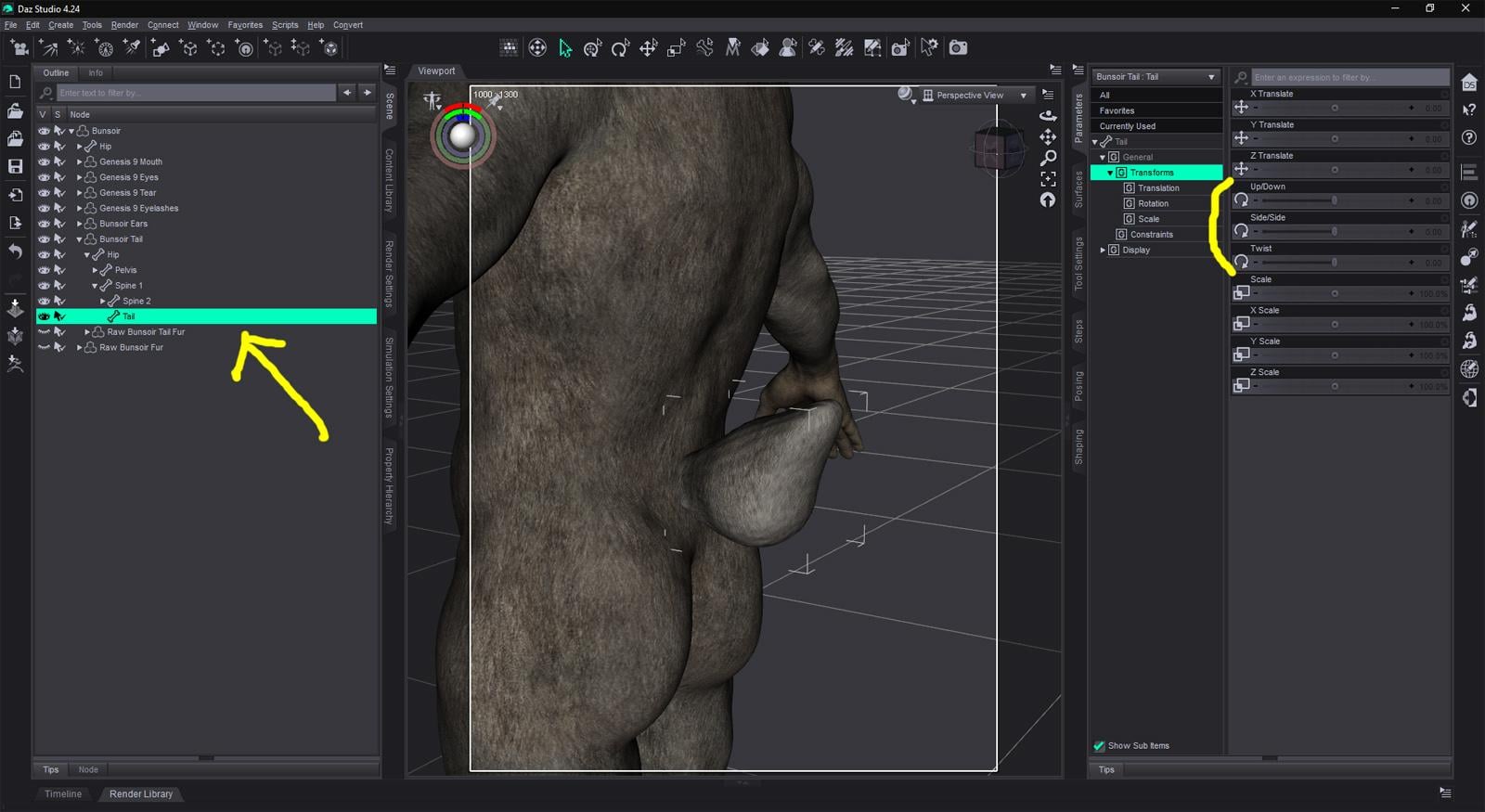Uncheck Show Sub Items checkbox
Screen dimensions: 1485x812
point(1099,745)
